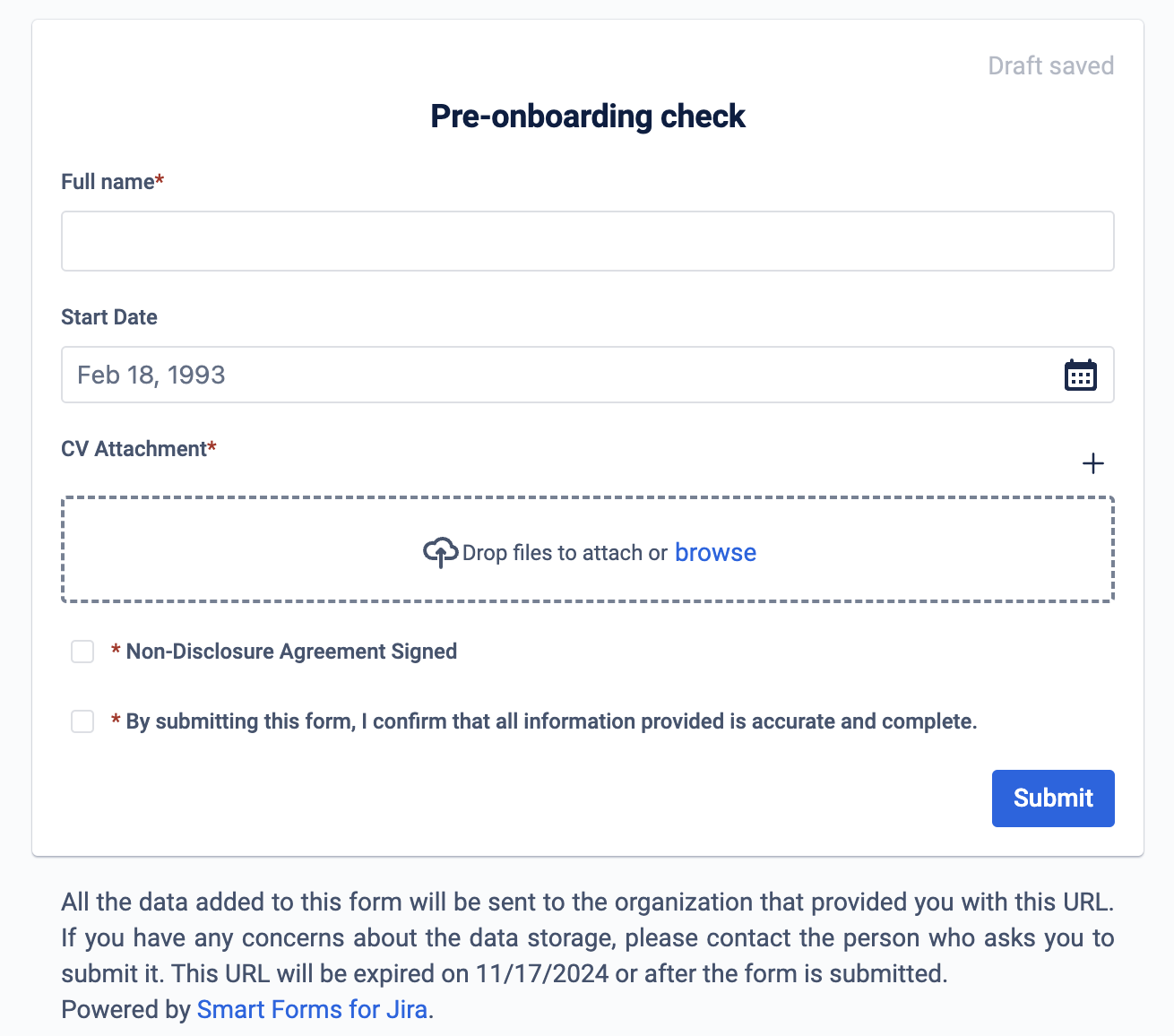
Task: Click the Start Date field label
Action: [x=109, y=317]
